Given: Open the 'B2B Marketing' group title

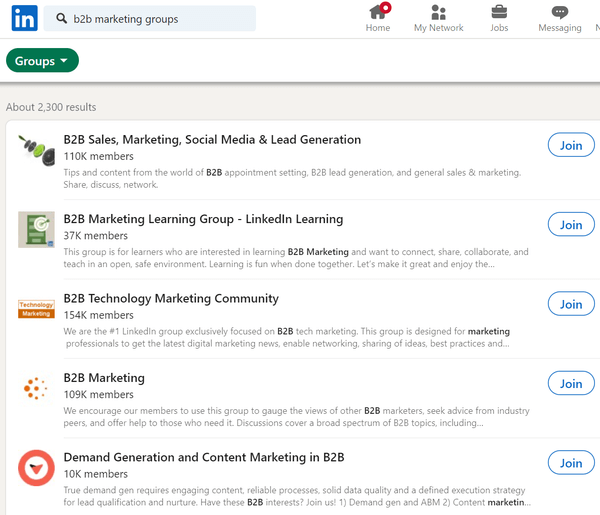Looking at the screenshot, I should pos(104,378).
